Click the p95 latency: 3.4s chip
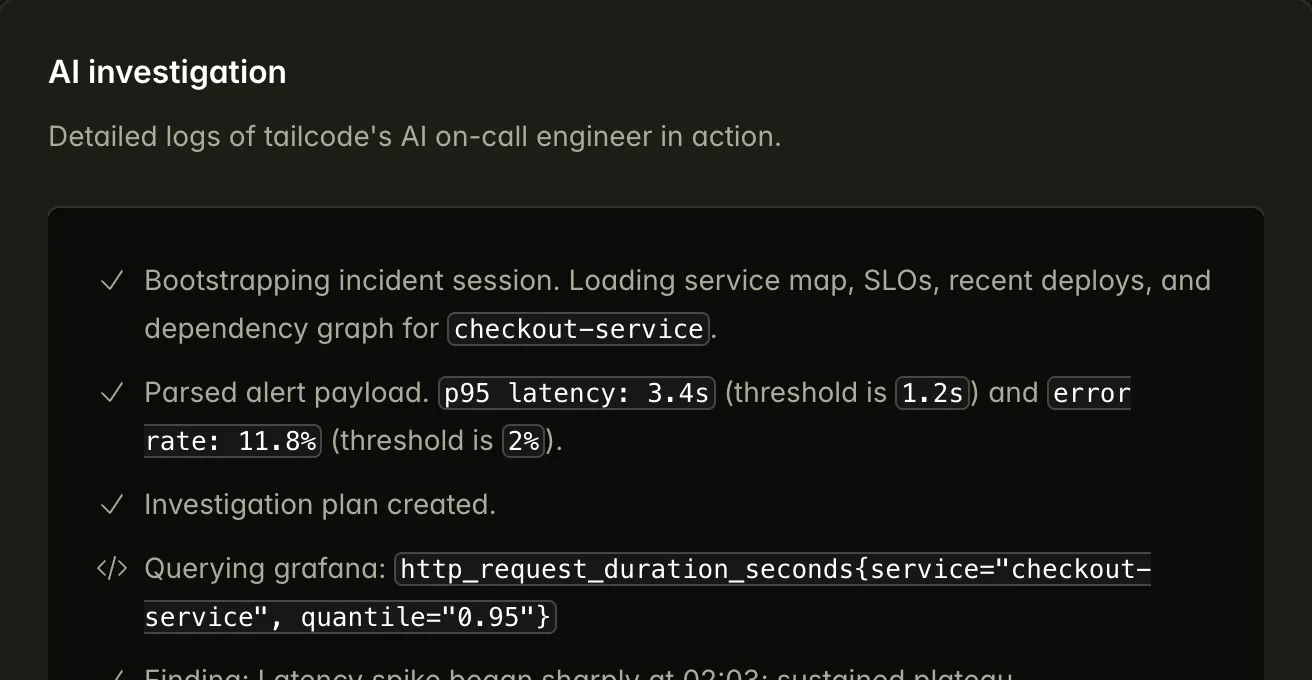 [577, 393]
